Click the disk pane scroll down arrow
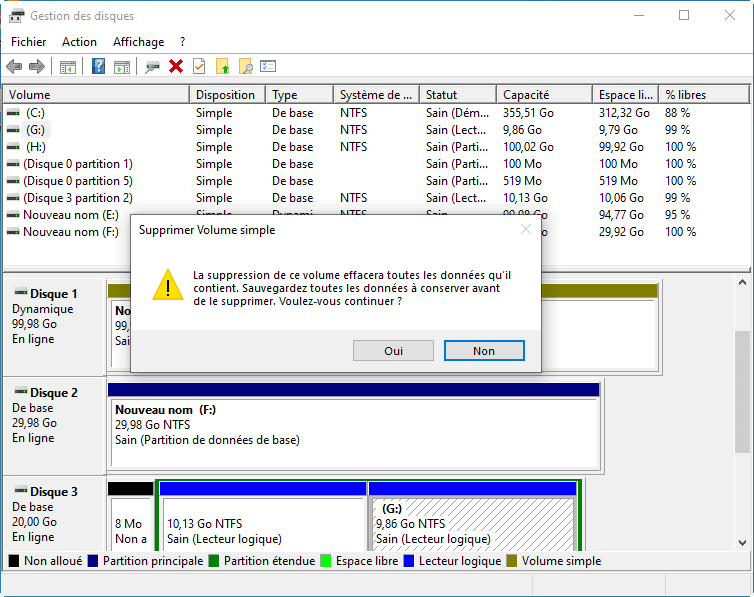 coord(742,543)
